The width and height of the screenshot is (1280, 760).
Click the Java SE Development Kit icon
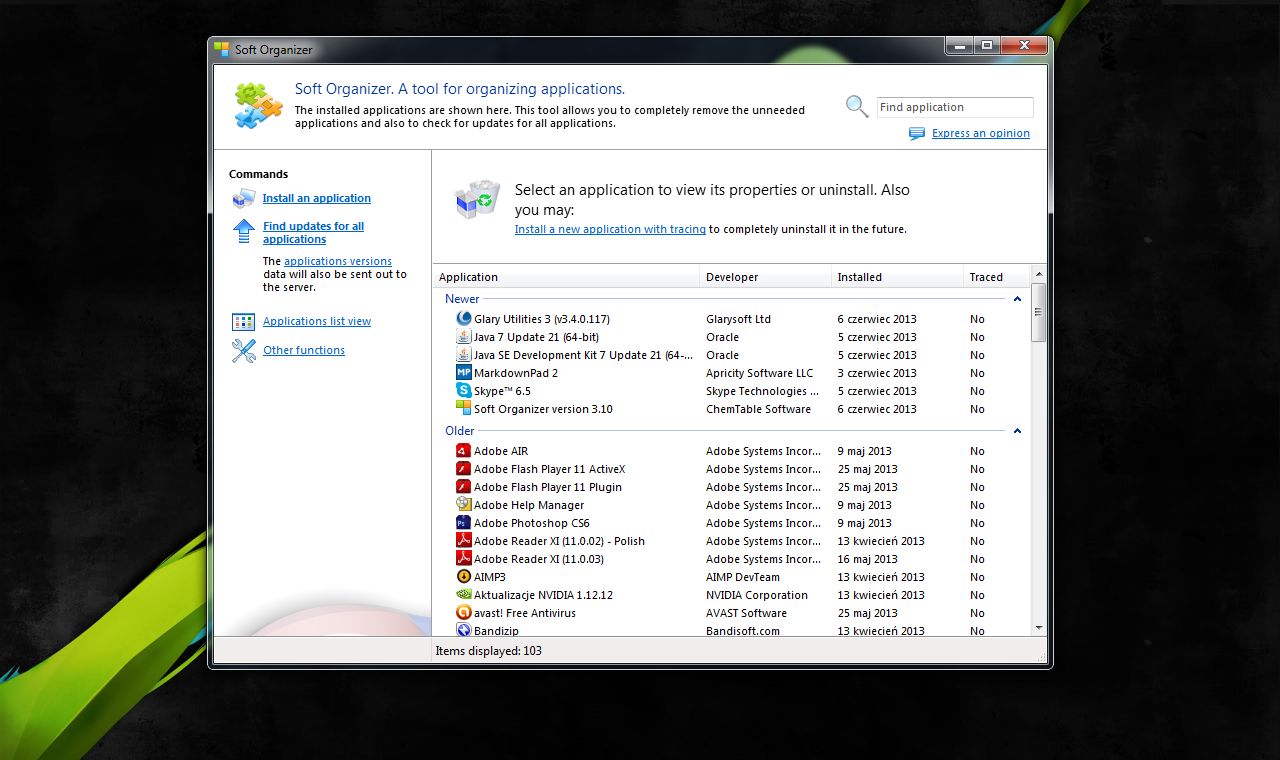point(464,355)
